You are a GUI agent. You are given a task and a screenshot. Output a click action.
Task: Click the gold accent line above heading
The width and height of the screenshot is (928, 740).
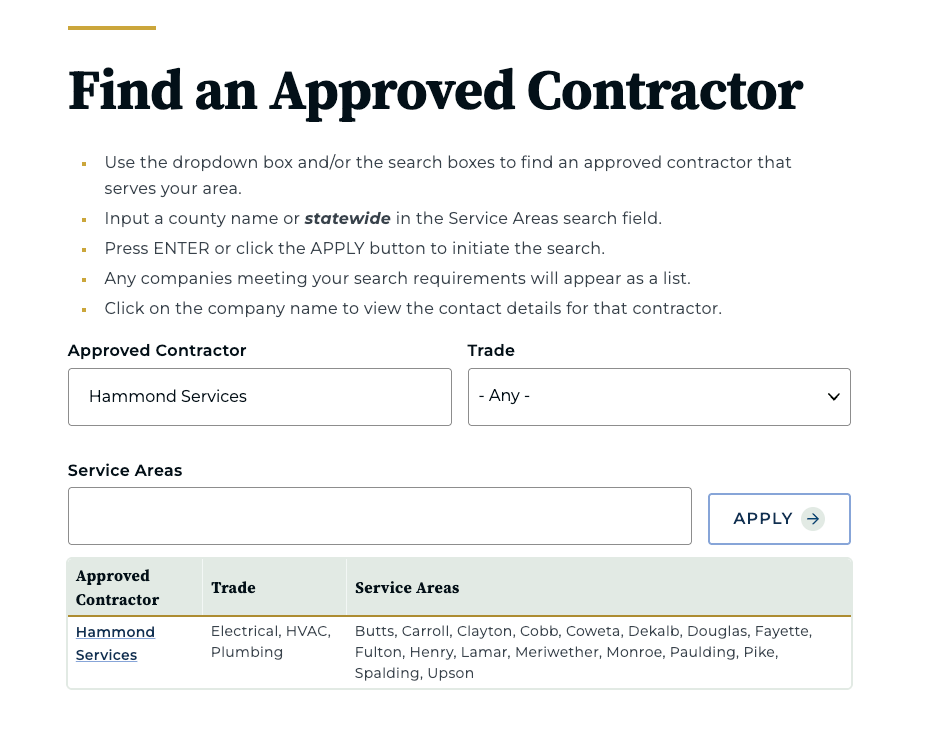click(112, 28)
